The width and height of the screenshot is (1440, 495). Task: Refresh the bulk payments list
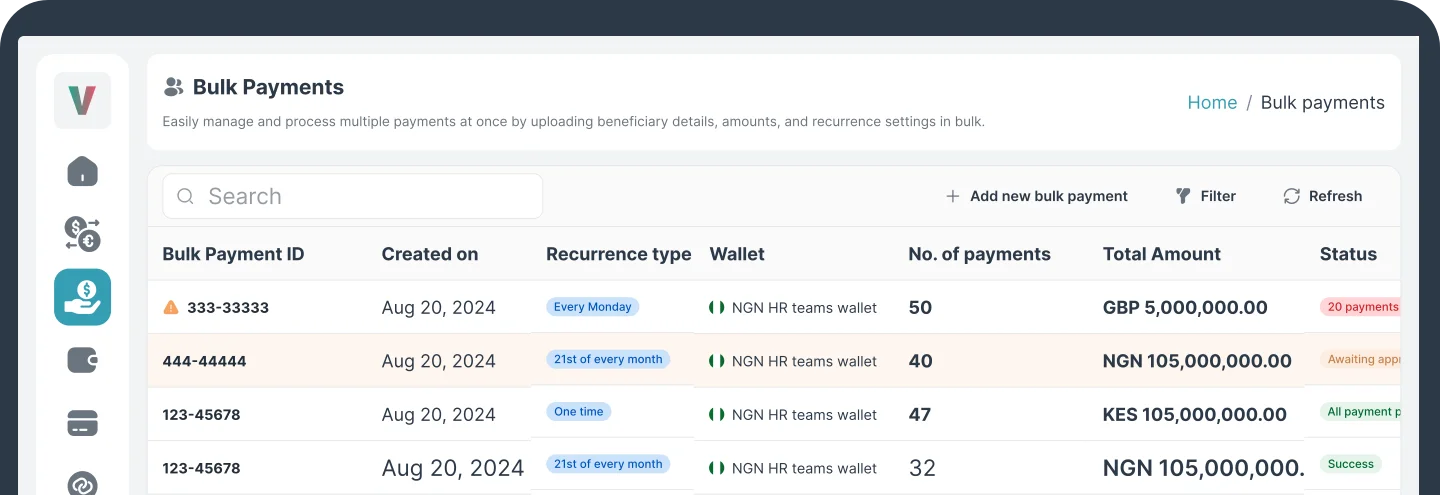[x=1322, y=196]
